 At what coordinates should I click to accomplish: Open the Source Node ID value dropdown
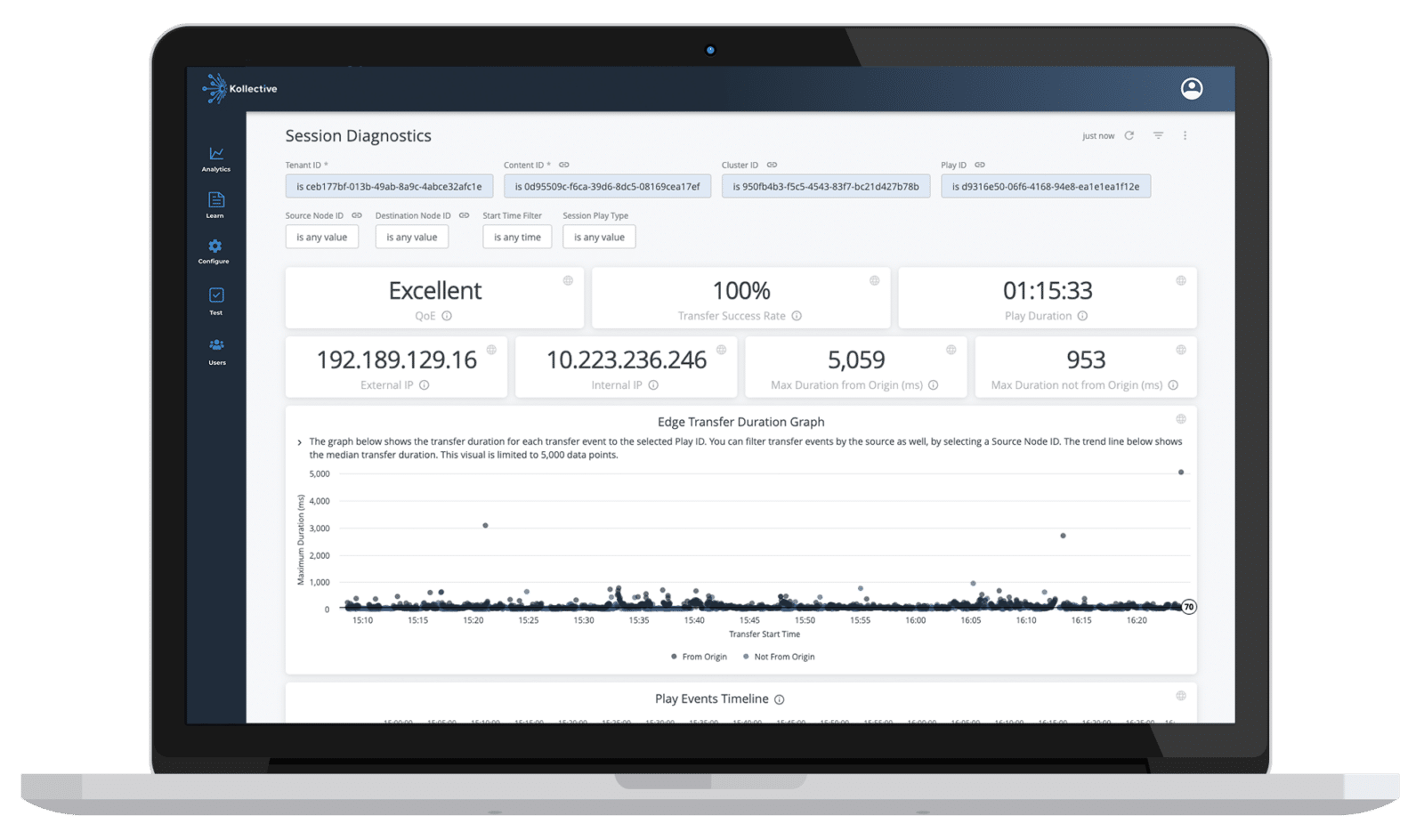coord(321,237)
